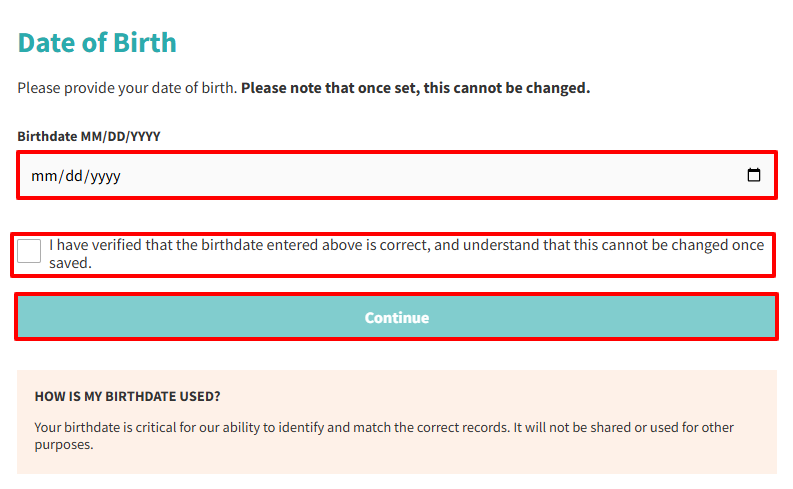Click the first slash separator in date placeholder
The width and height of the screenshot is (793, 489).
tap(58, 176)
